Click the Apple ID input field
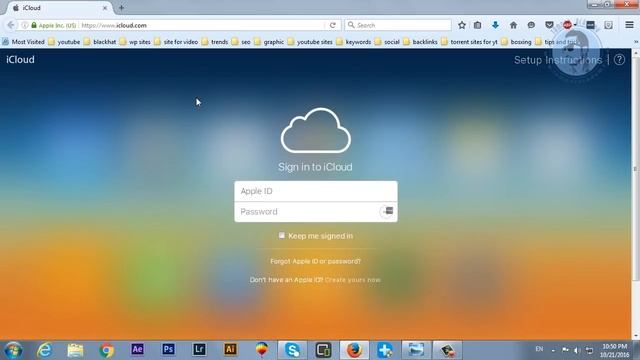 (316, 191)
